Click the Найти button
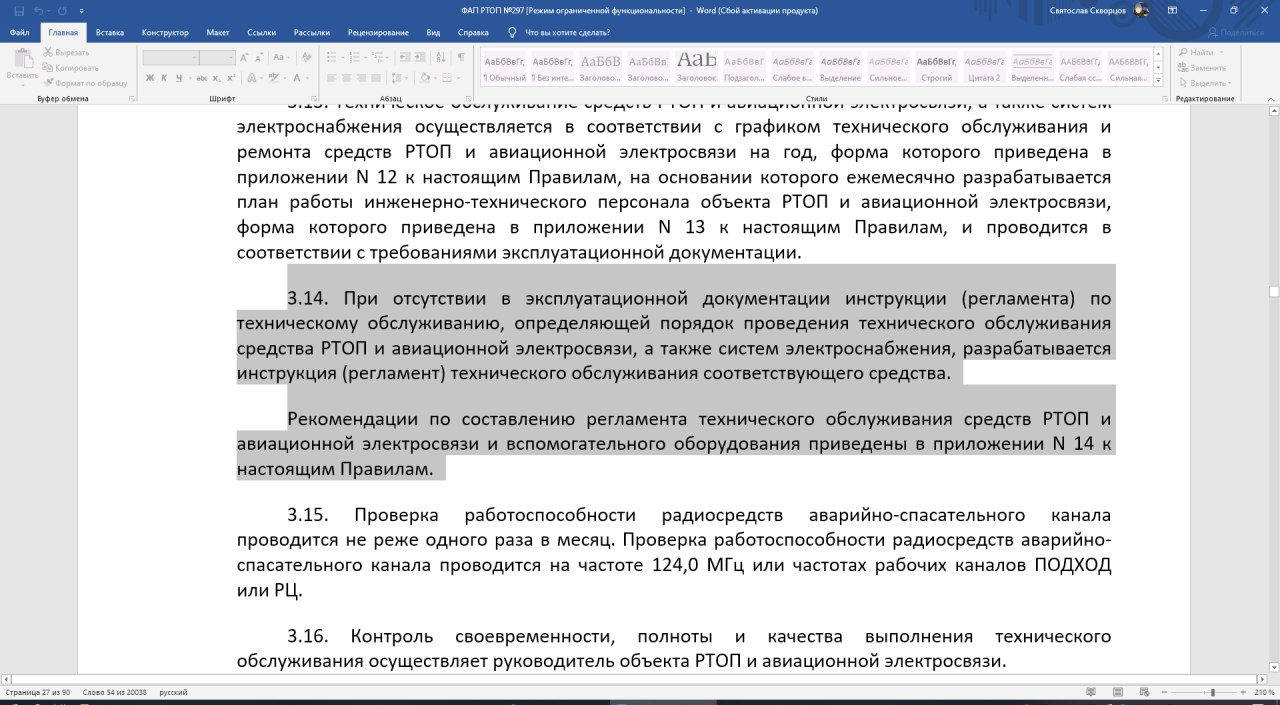 click(x=1199, y=52)
